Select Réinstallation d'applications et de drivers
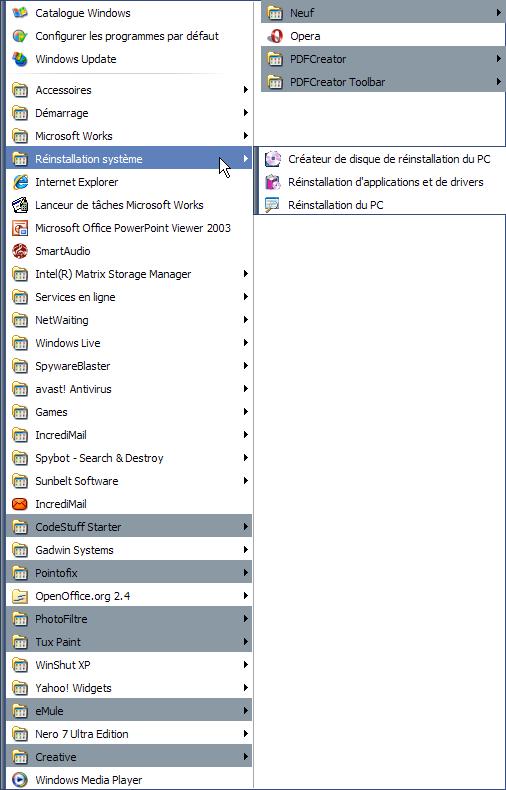506x790 pixels. tap(381, 182)
